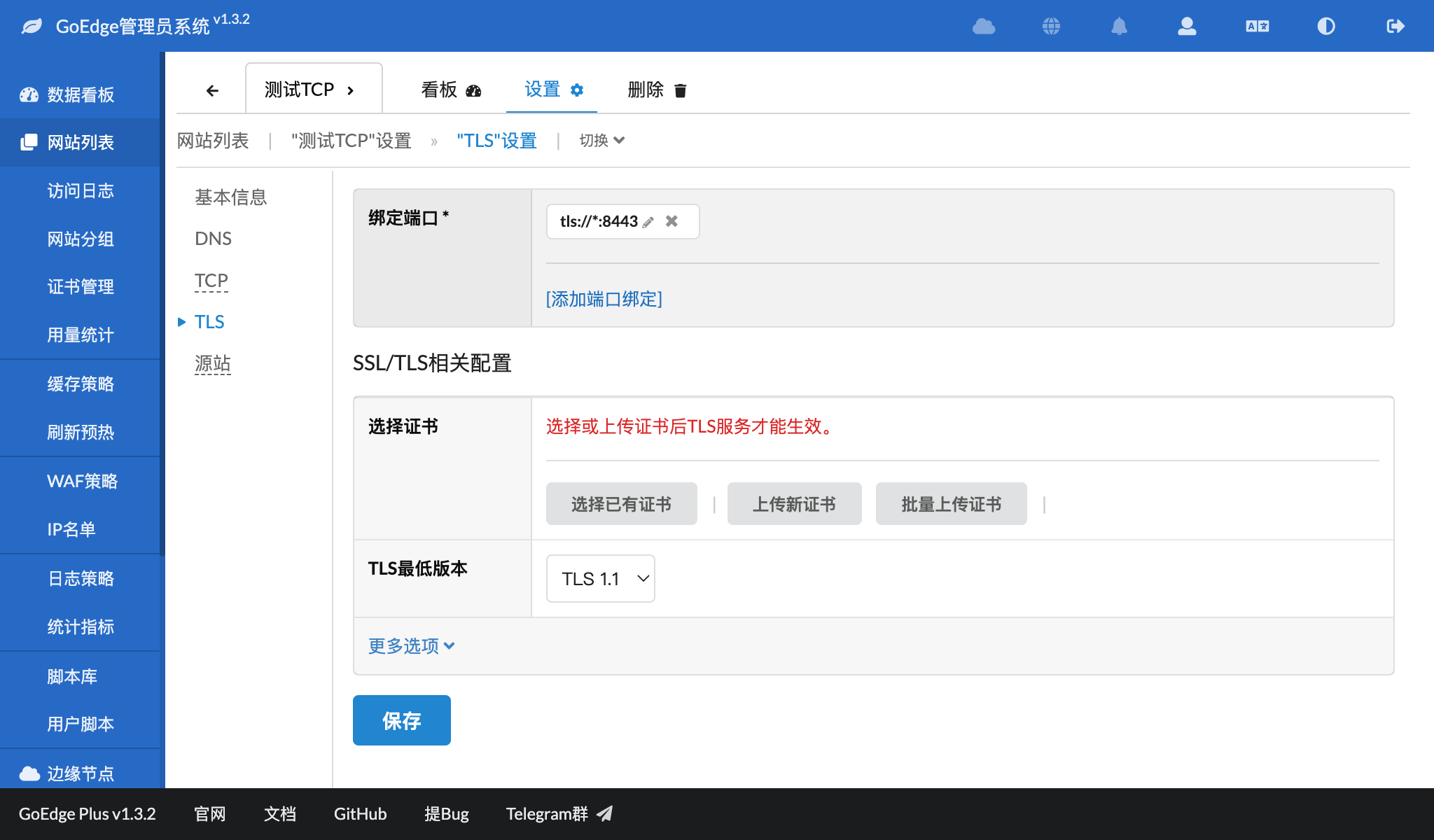Viewport: 1434px width, 840px height.
Task: Click the 设置 gear icon
Action: 577,90
